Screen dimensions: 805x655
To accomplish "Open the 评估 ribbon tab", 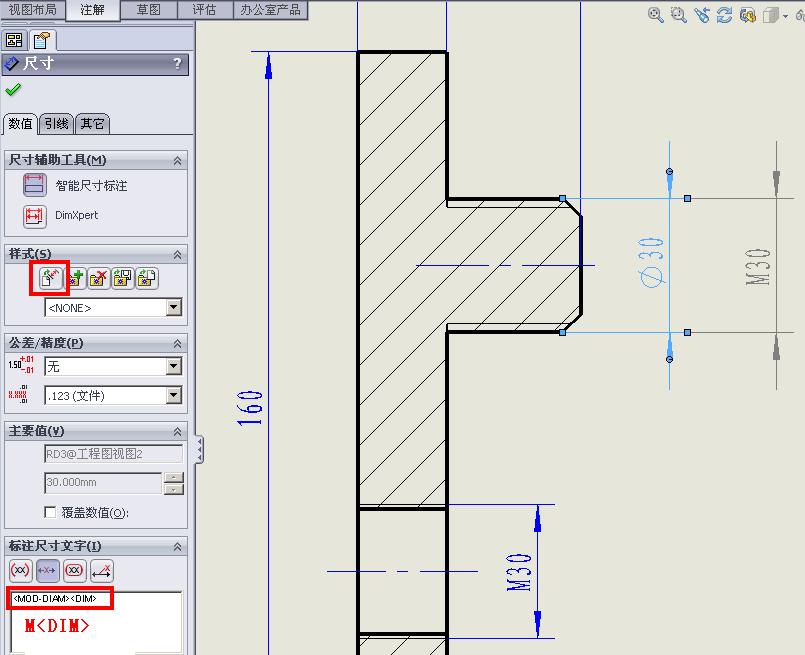I will pyautogui.click(x=205, y=10).
